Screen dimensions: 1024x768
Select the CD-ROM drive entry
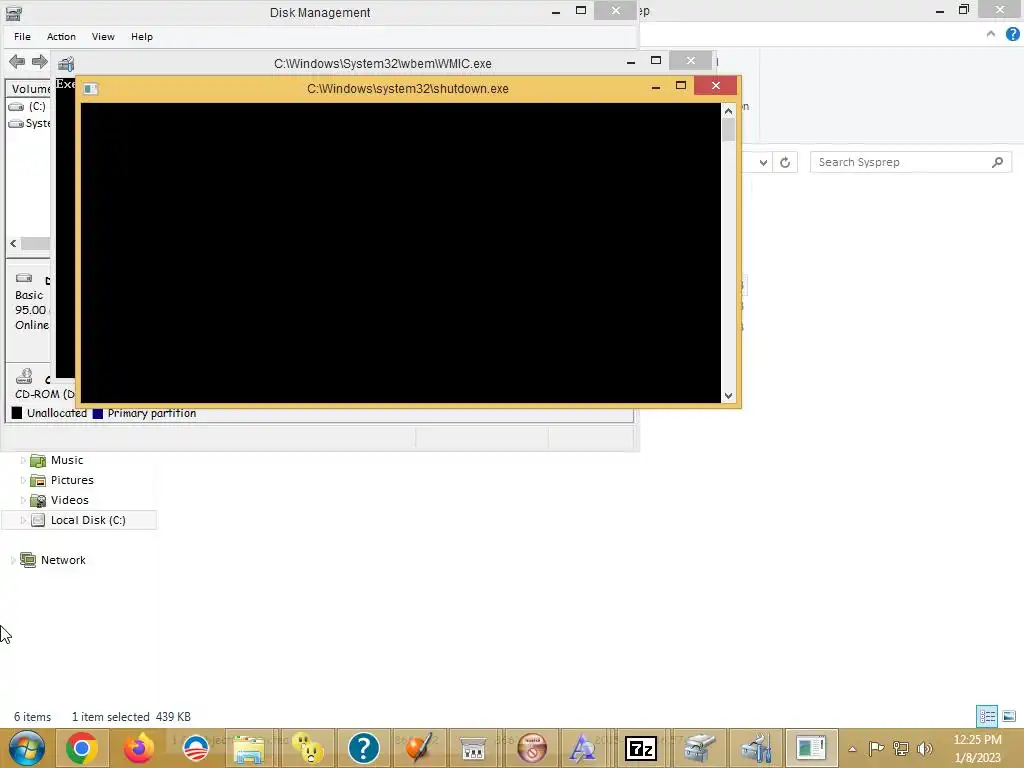[x=42, y=385]
